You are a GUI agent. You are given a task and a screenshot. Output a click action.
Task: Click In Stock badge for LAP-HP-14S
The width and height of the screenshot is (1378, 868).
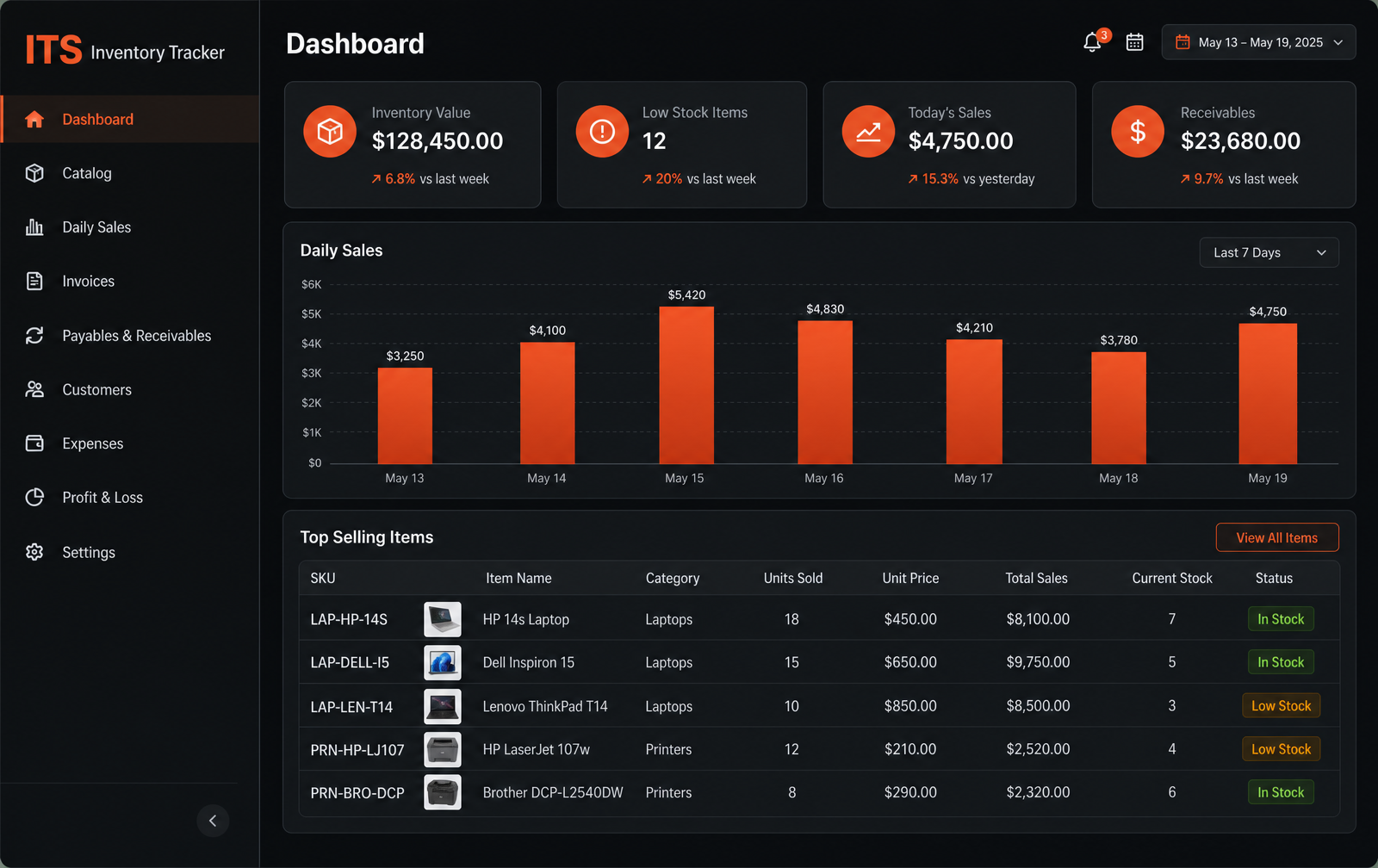click(1281, 619)
